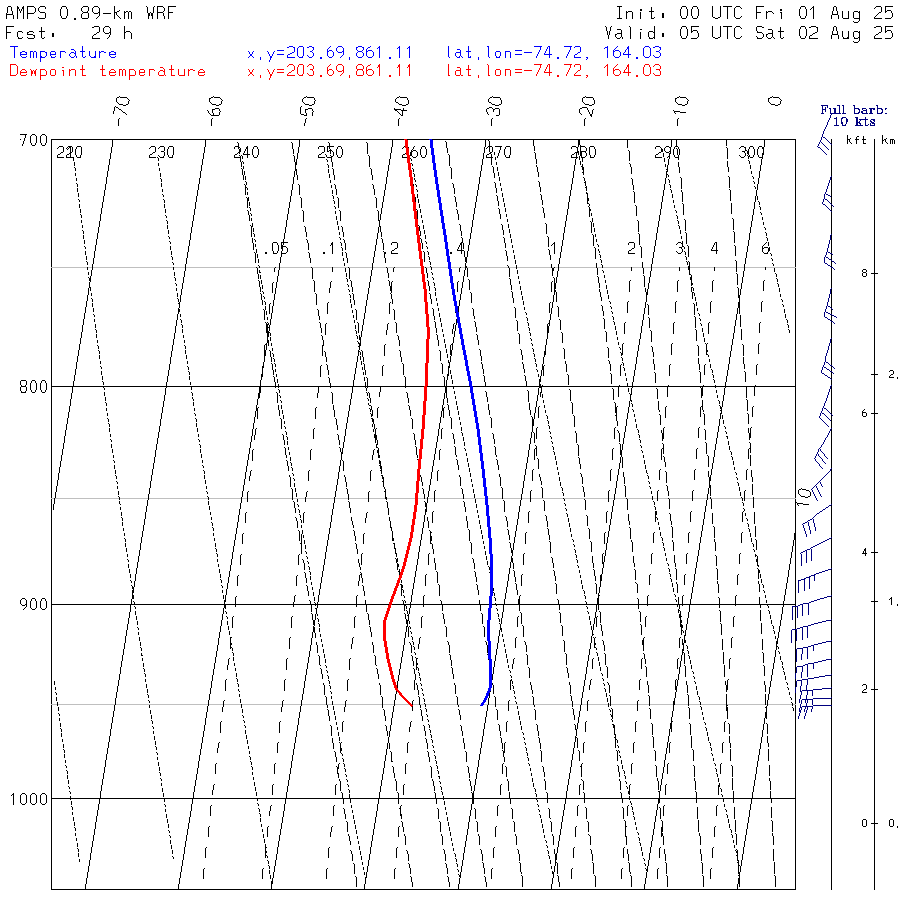Screen dimensions: 900x900
Task: Select the 'Valid: 05 UTC Sat 02 Aug 25' line
Action: tap(749, 33)
